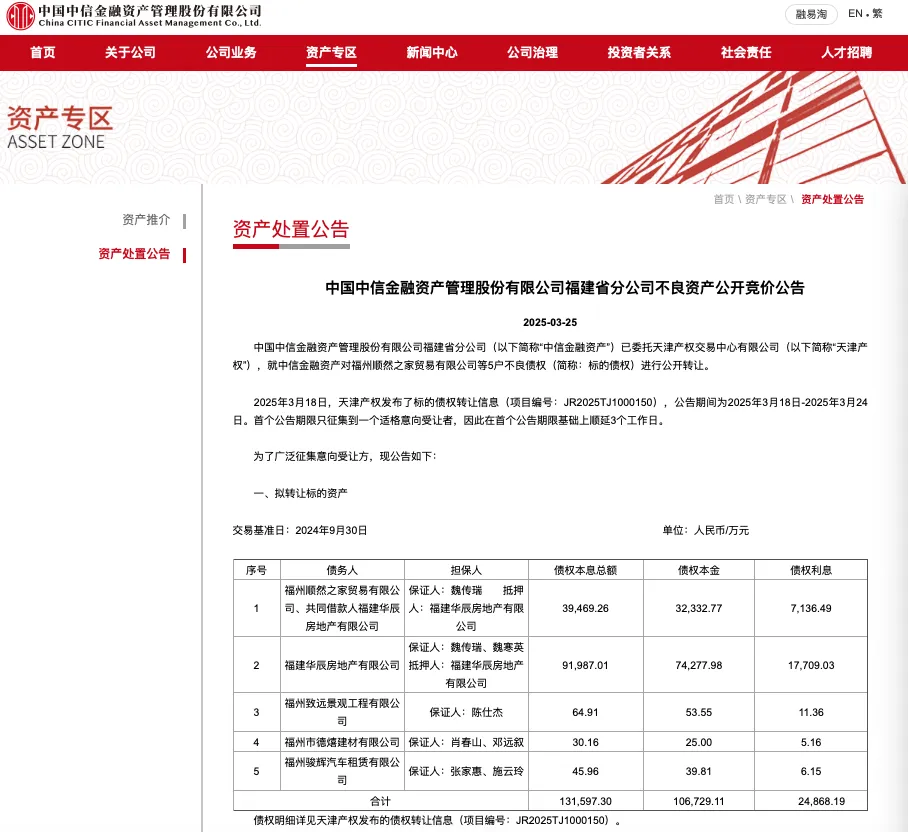Screen dimensions: 908x832
Task: Click breadcrumb 资产专区 link
Action: [766, 199]
